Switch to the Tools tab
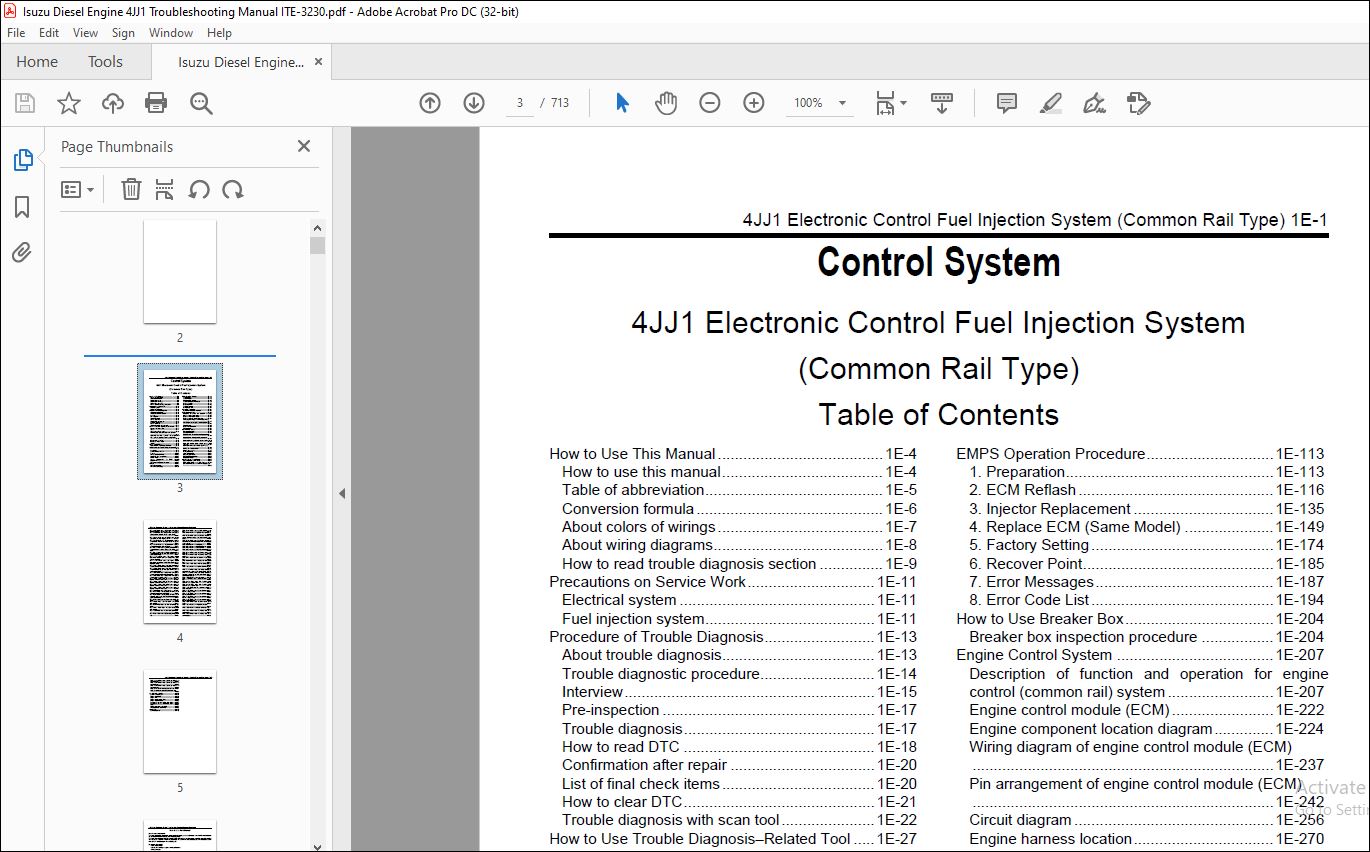This screenshot has width=1370, height=852. (105, 62)
